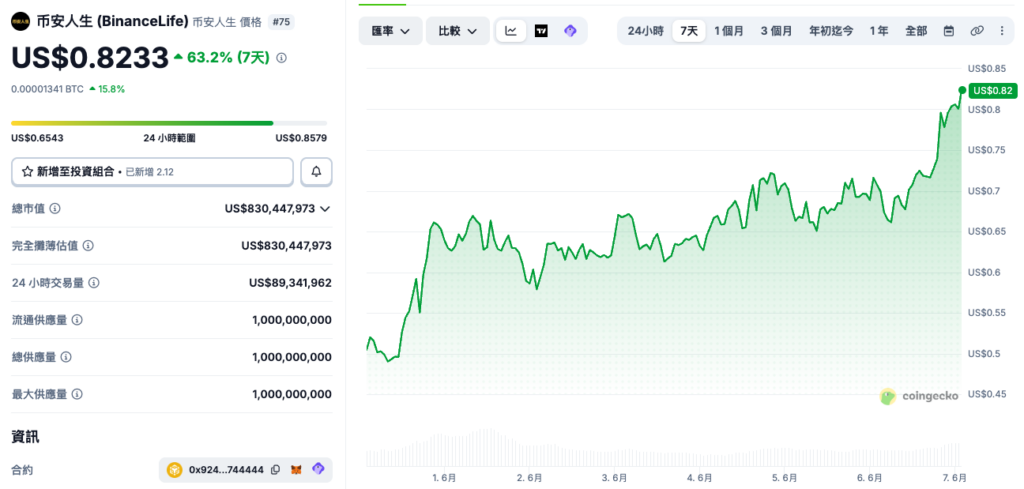Open price alert bell button
Screen dimensions: 1024x489
click(x=316, y=172)
